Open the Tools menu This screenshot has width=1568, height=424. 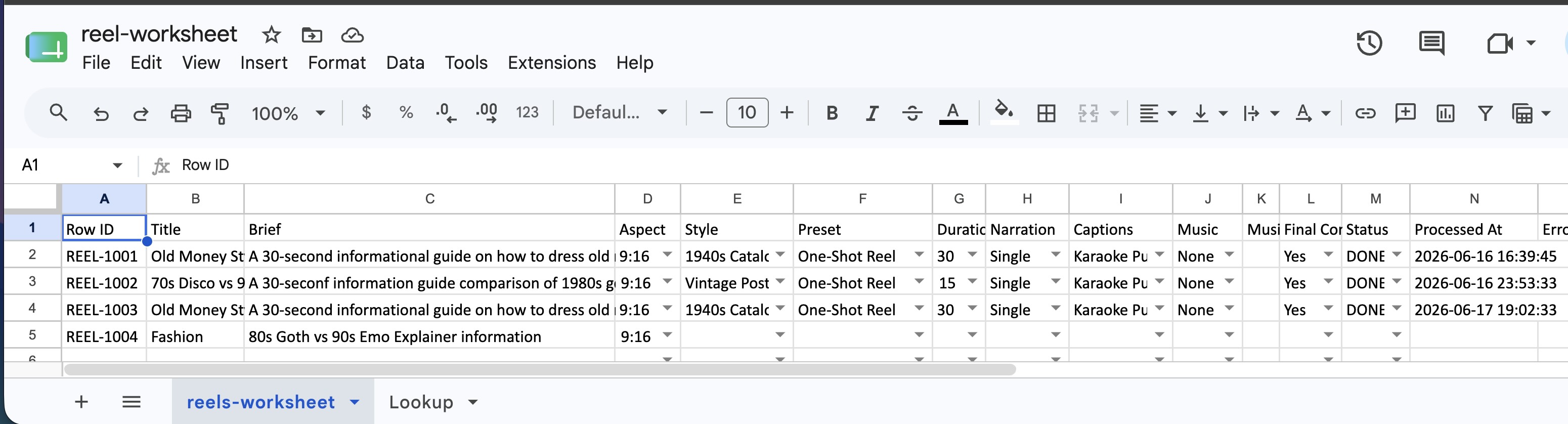click(x=466, y=63)
